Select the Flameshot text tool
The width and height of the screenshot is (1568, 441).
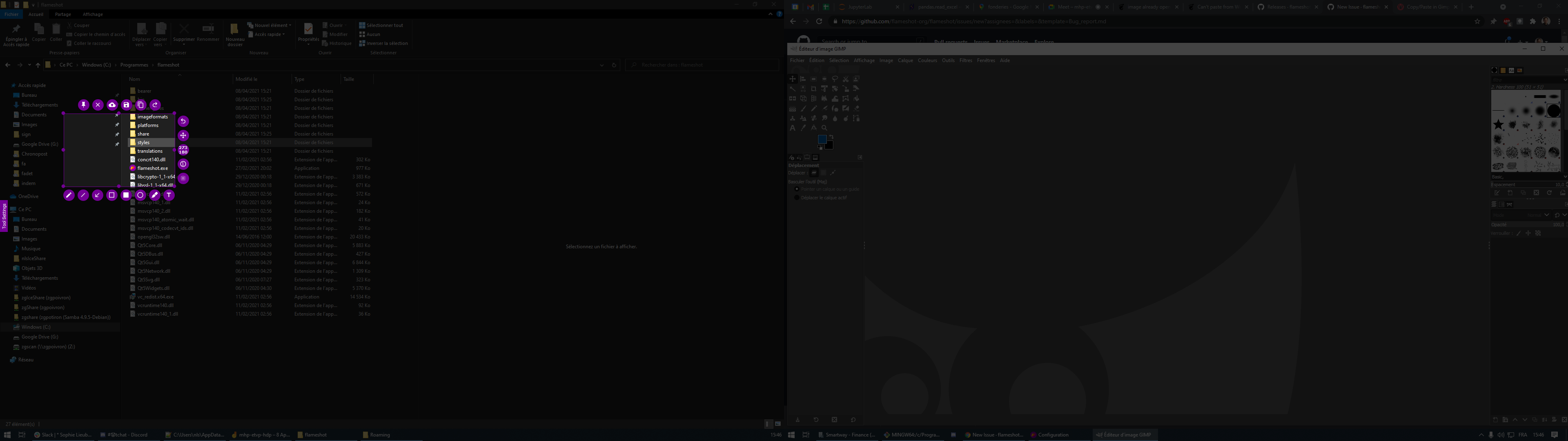[x=169, y=195]
